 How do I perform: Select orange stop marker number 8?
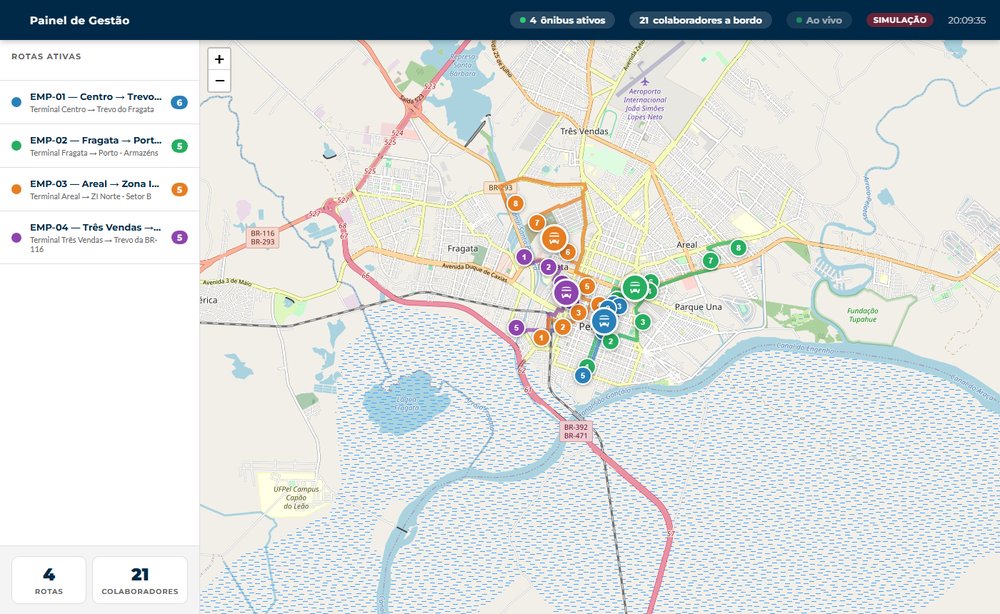pos(515,203)
